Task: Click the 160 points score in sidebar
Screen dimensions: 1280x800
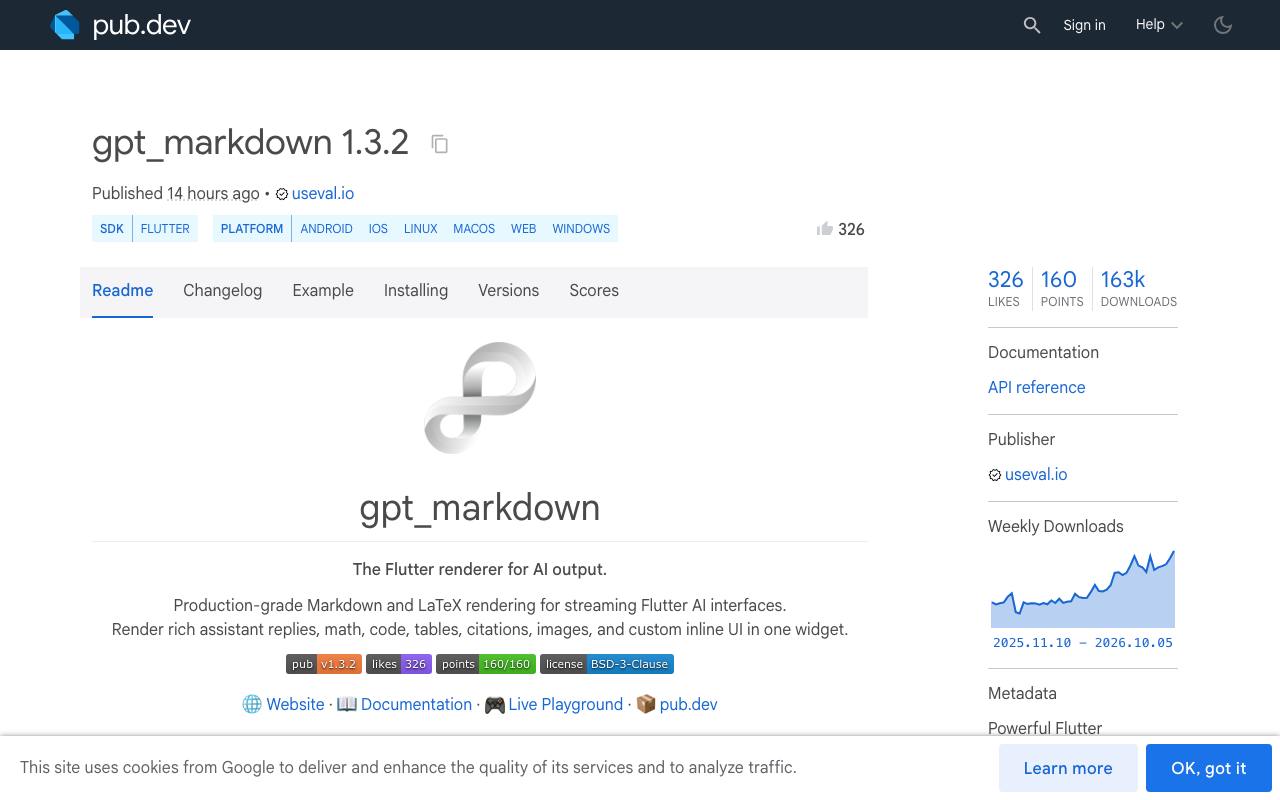Action: point(1061,288)
